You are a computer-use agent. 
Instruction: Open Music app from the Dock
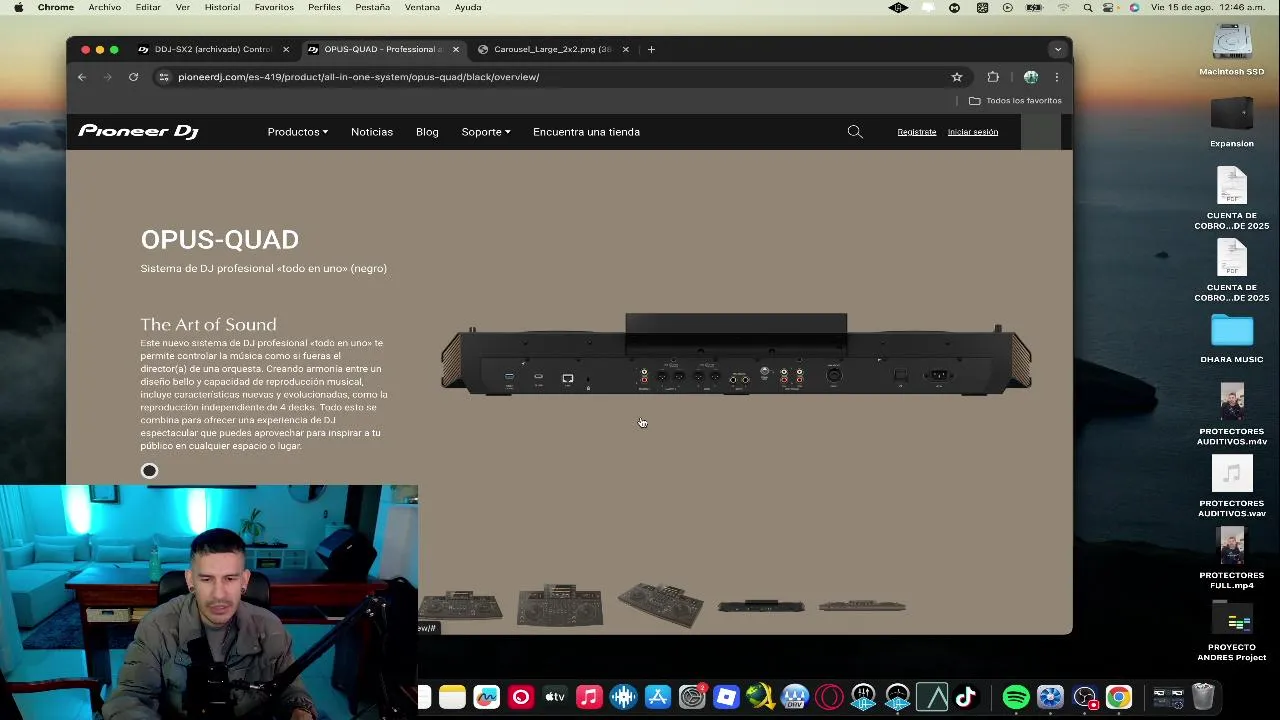[589, 697]
